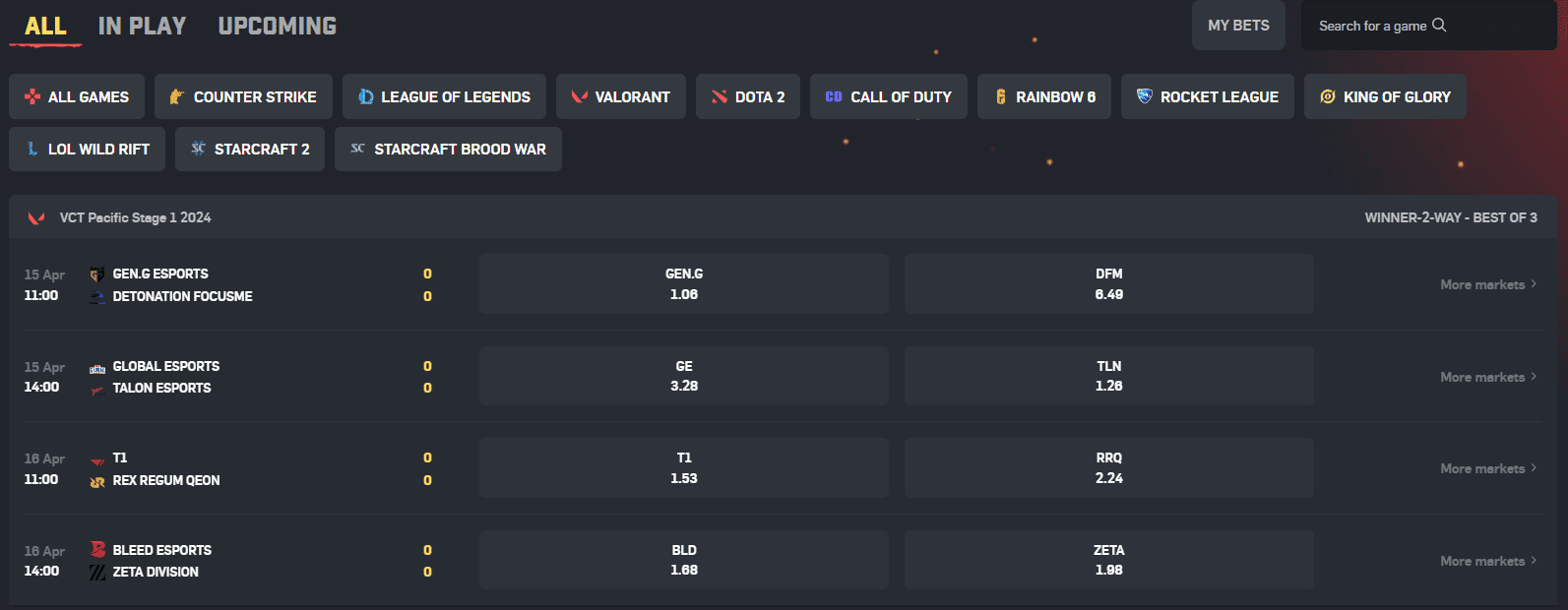1568x610 pixels.
Task: Show More markets for Bleed vs Zeta
Action: (1487, 561)
